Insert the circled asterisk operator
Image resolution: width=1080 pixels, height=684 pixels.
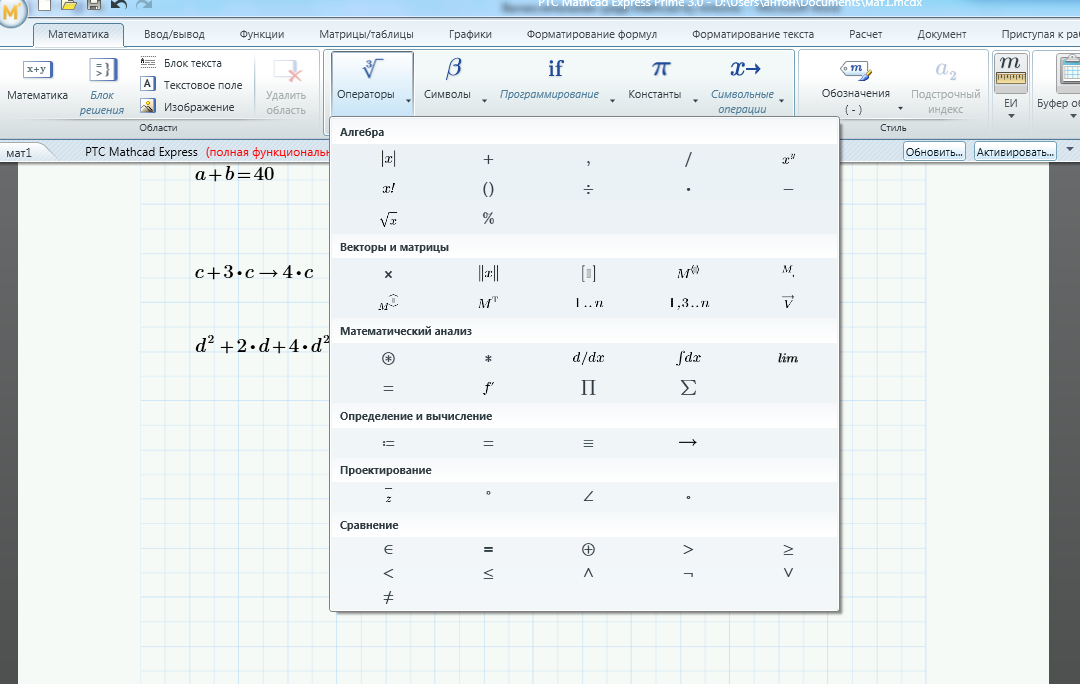tap(388, 358)
